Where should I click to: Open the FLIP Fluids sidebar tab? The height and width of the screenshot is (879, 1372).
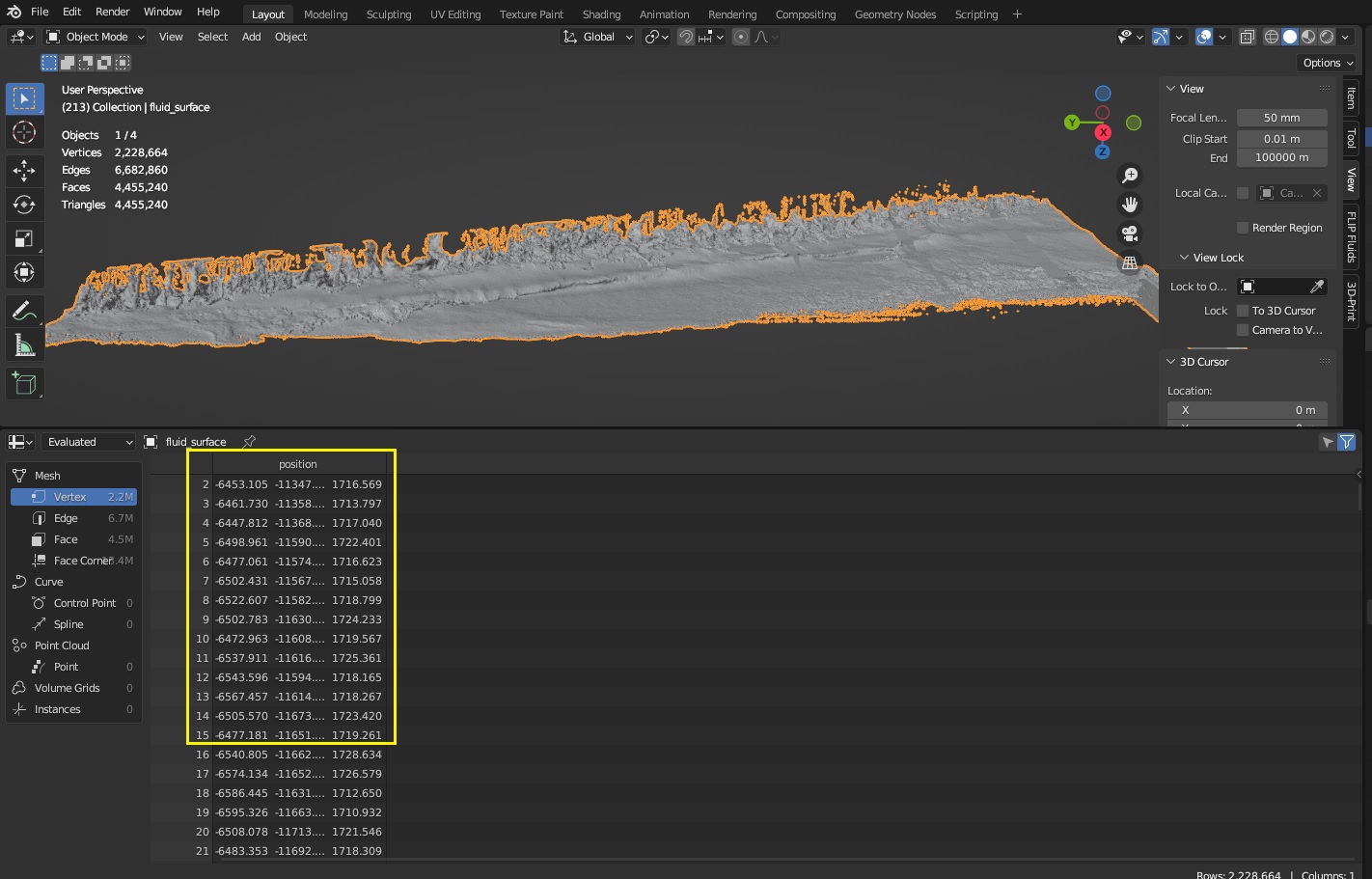(x=1352, y=236)
